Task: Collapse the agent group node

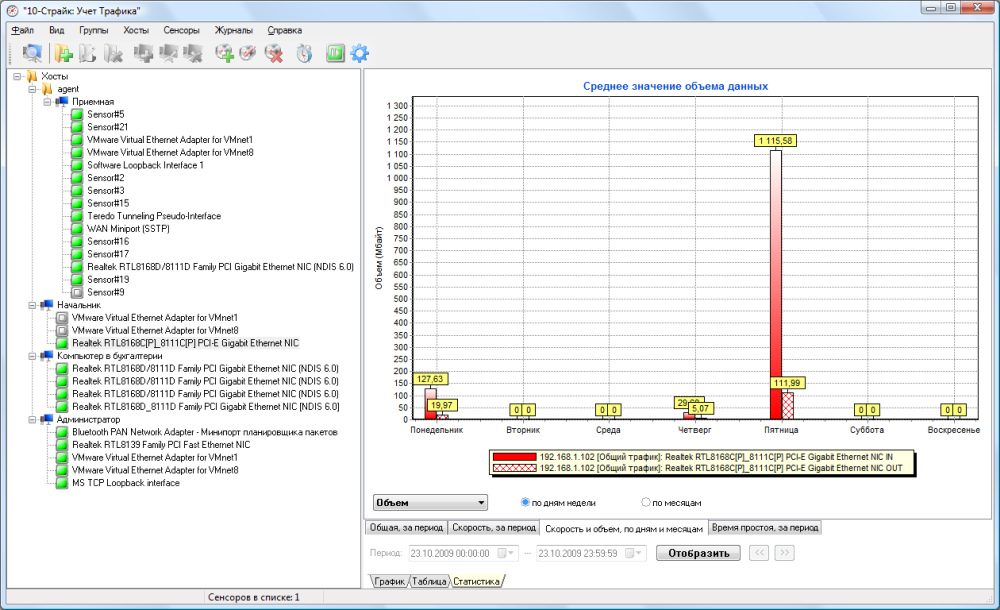Action: pos(33,89)
